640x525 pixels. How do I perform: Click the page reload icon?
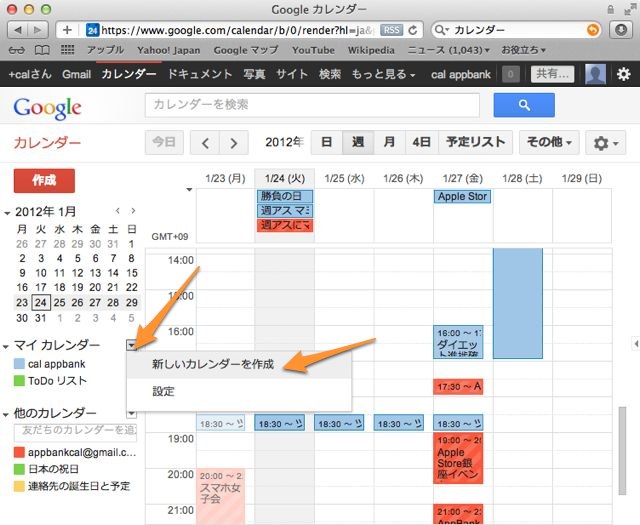413,30
